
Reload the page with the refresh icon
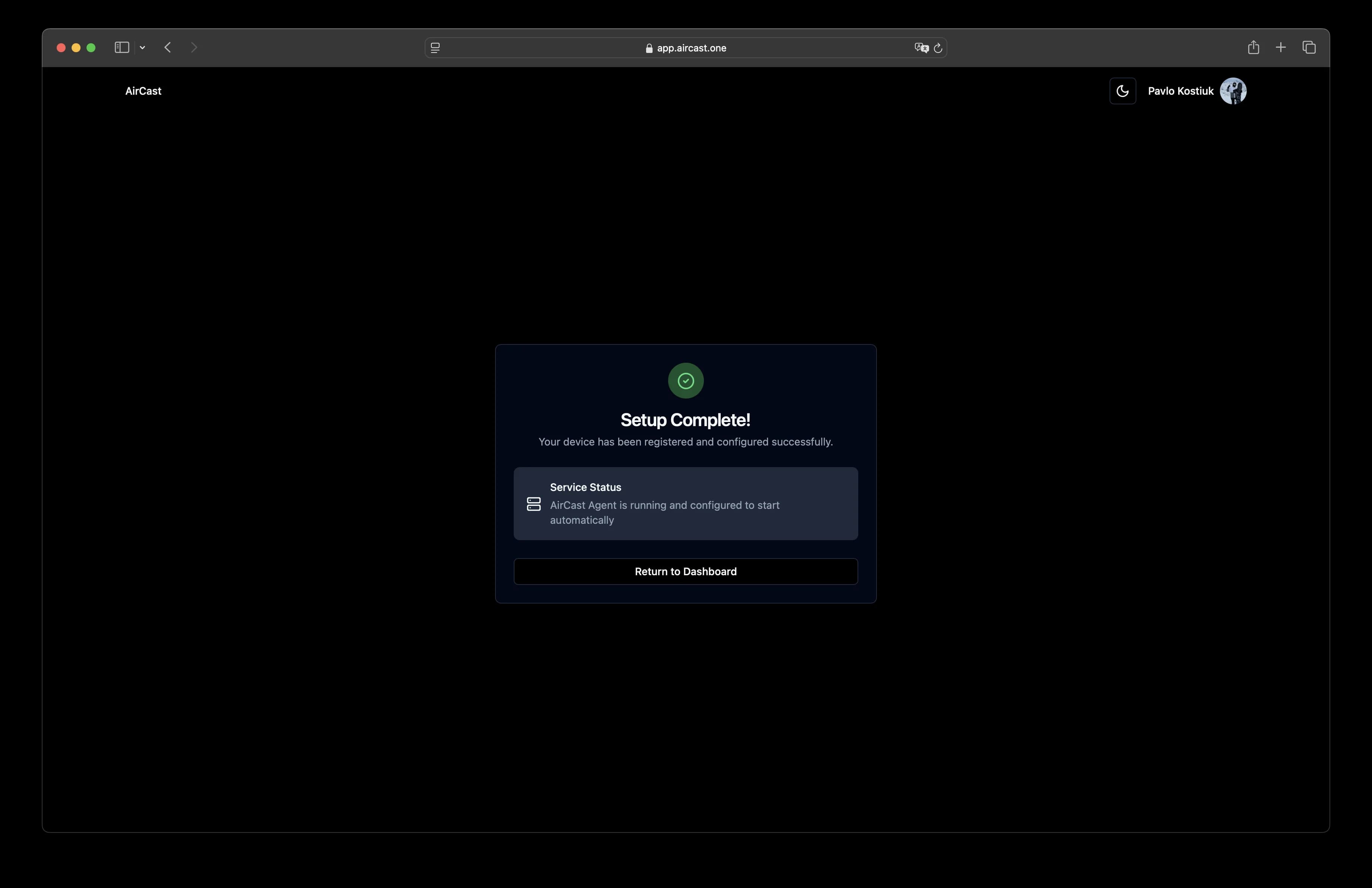click(x=938, y=48)
